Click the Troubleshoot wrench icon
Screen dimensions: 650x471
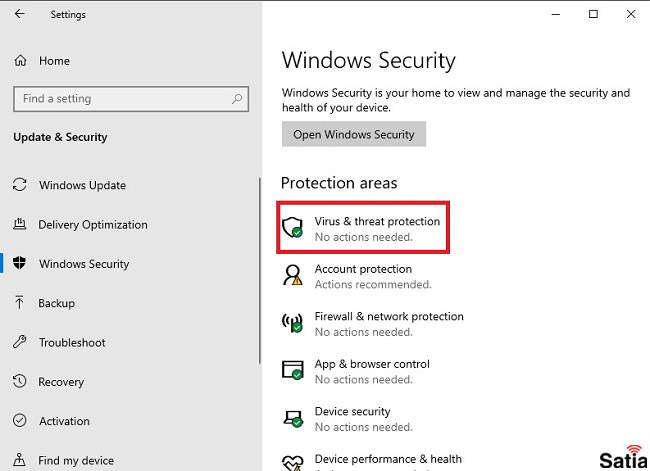[19, 342]
